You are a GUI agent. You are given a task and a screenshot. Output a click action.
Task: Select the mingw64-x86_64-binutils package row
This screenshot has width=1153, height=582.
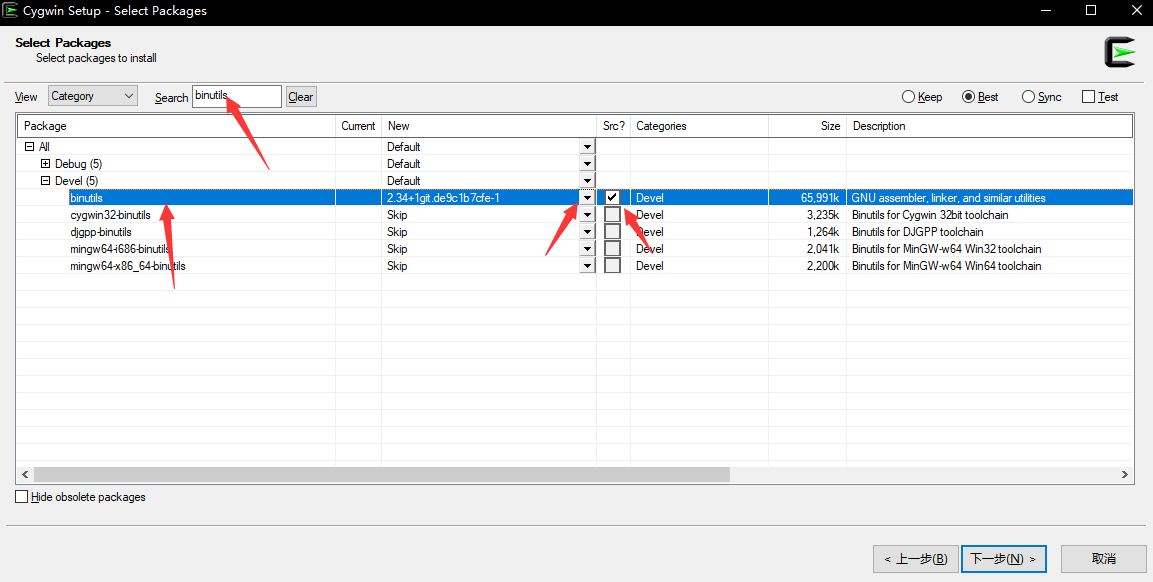point(575,266)
